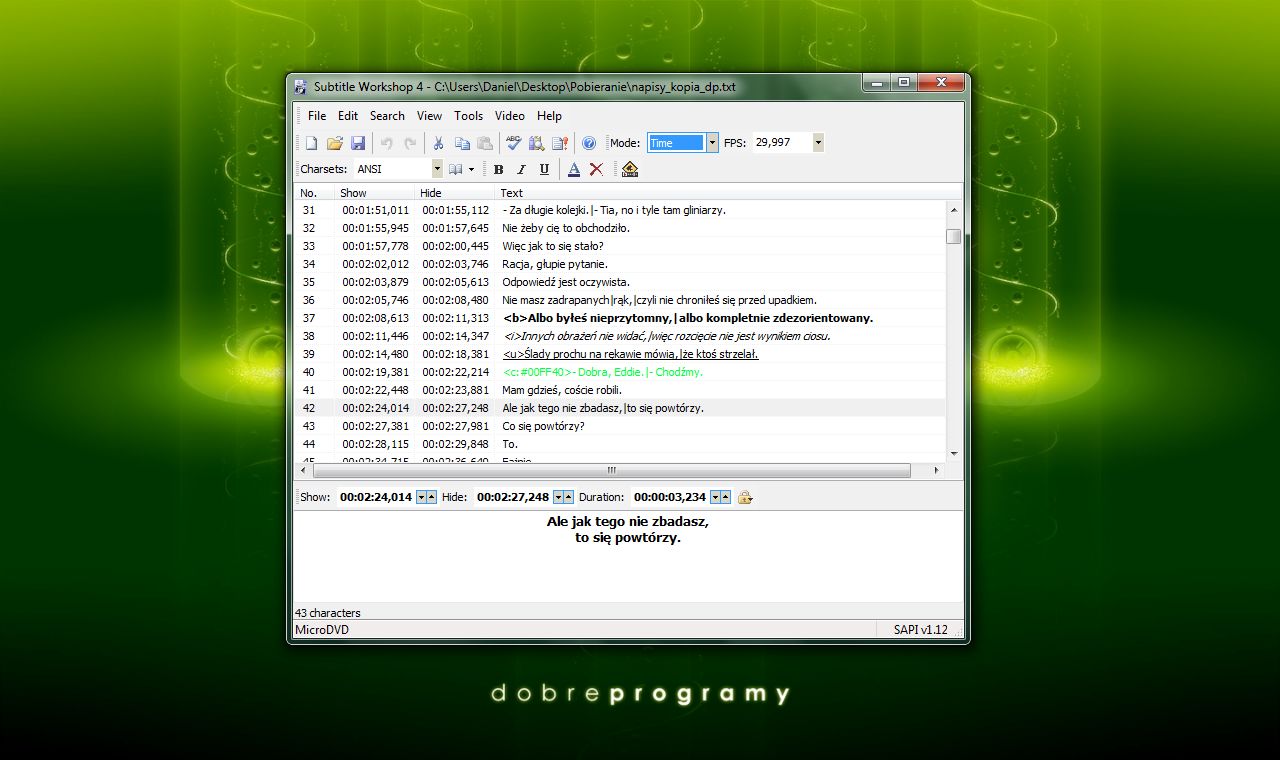Click the Paste clipboard icon
Screen dimensions: 1280x760
coord(485,143)
